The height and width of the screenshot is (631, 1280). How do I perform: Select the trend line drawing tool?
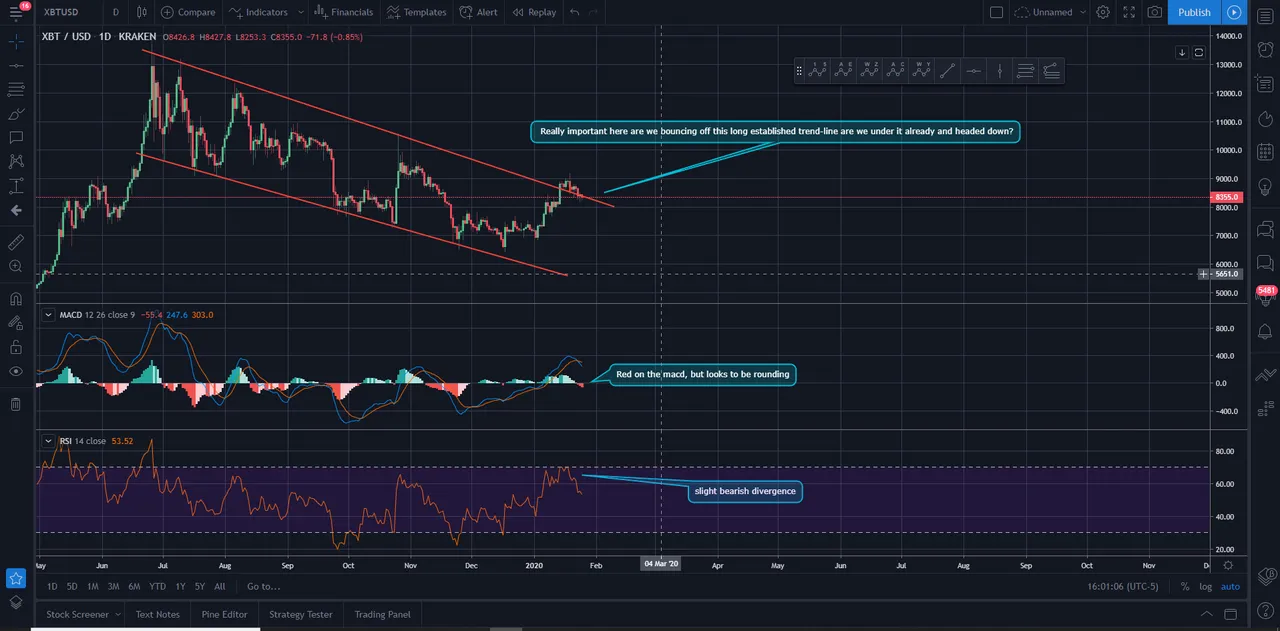pyautogui.click(x=15, y=65)
